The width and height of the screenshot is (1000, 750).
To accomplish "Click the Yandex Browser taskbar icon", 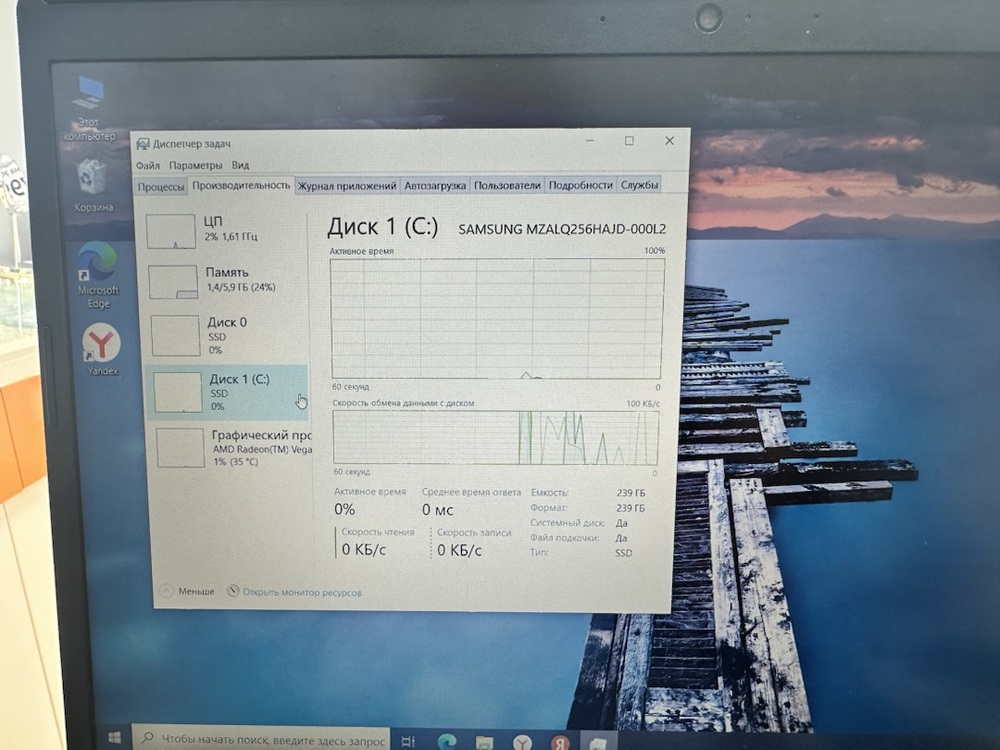I will click(522, 742).
